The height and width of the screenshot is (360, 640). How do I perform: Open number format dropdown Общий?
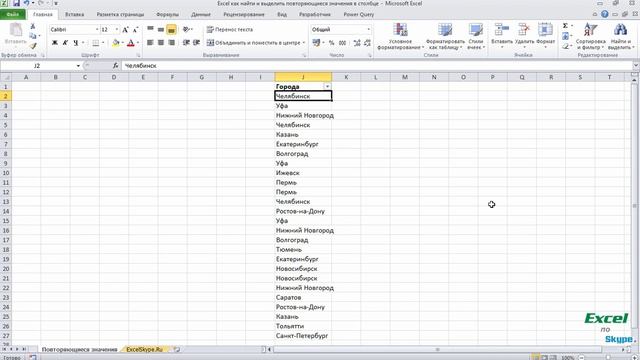(x=368, y=29)
